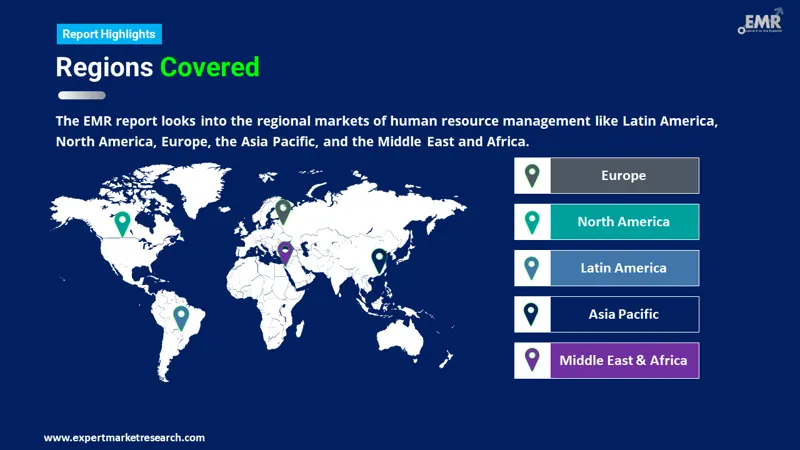This screenshot has width=800, height=450.
Task: Click the Regions Covered heading
Action: click(157, 67)
